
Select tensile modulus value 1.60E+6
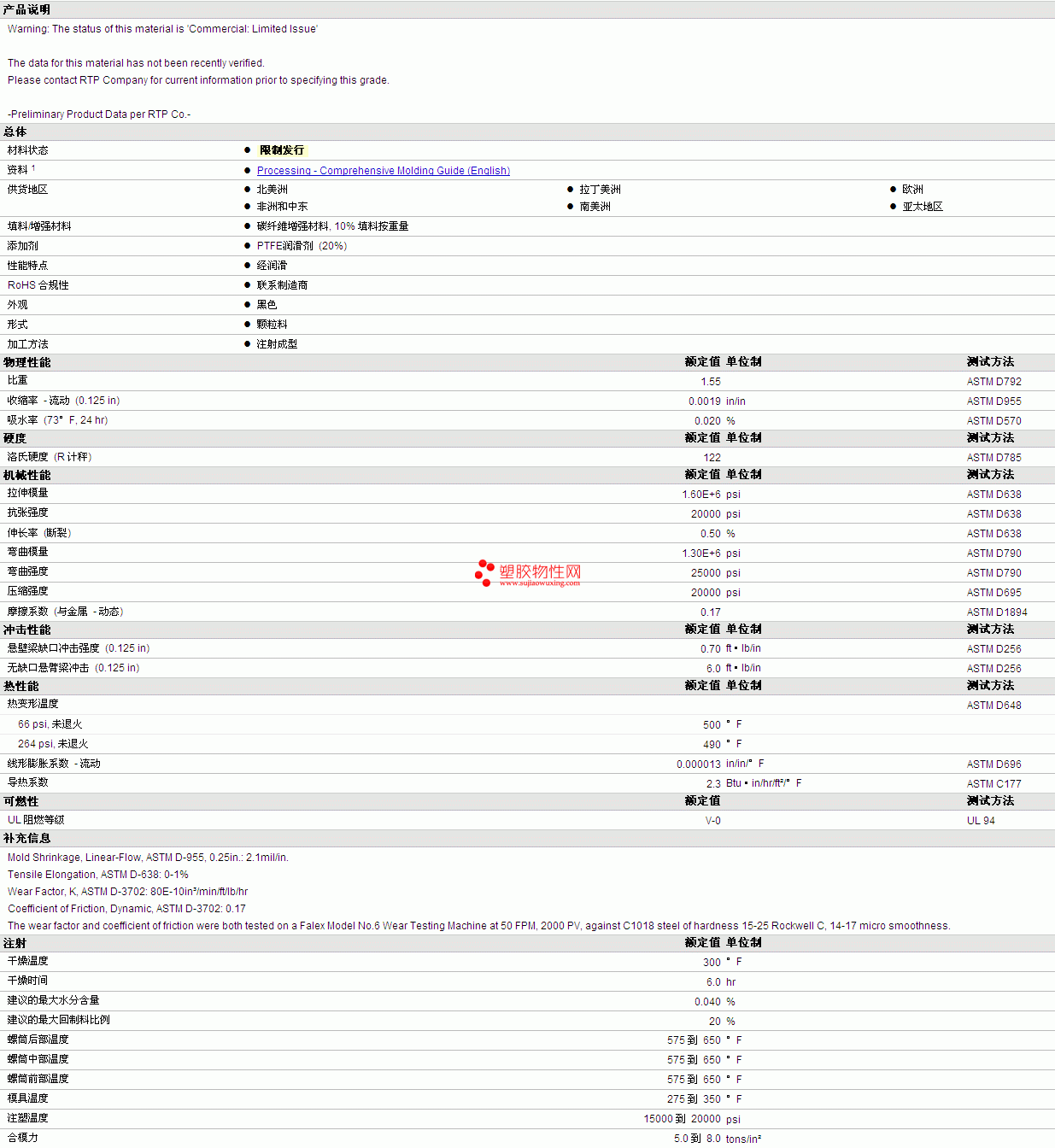pos(701,495)
